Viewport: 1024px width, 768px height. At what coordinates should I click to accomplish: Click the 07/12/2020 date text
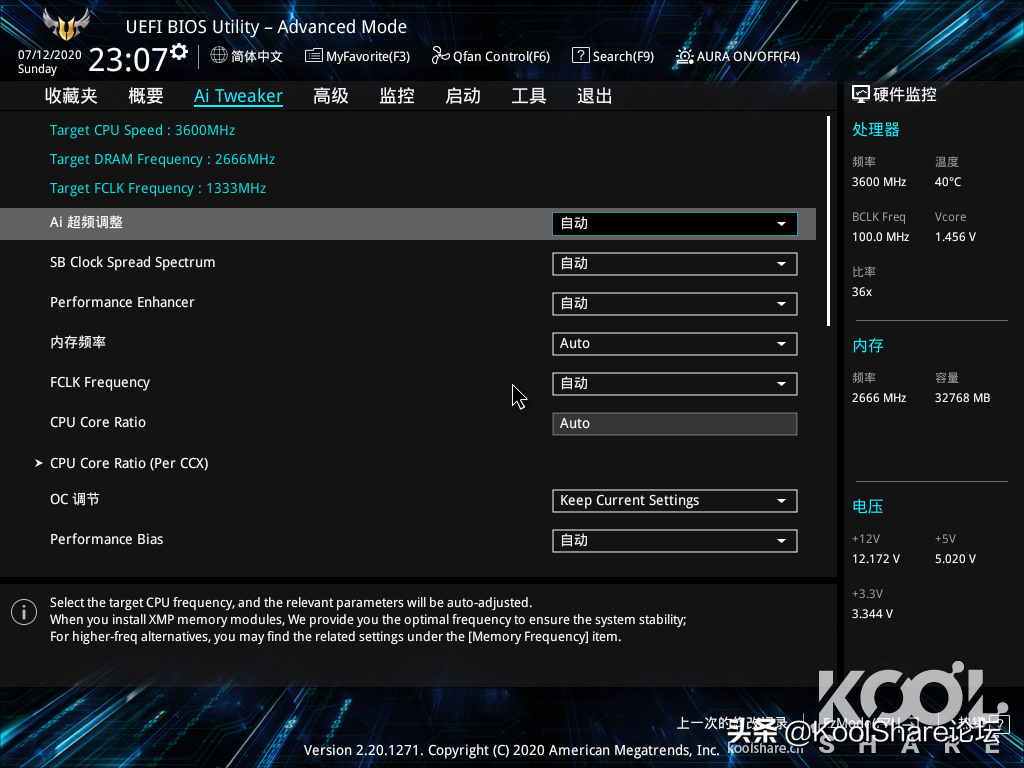coord(50,55)
